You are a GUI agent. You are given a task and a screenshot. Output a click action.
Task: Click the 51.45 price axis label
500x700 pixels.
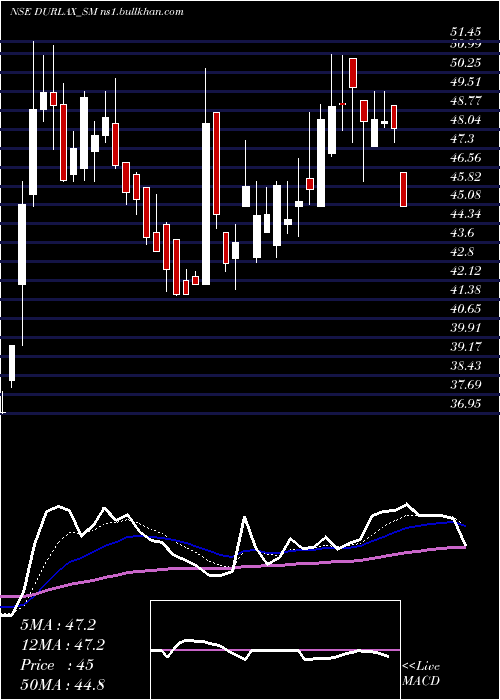466,32
